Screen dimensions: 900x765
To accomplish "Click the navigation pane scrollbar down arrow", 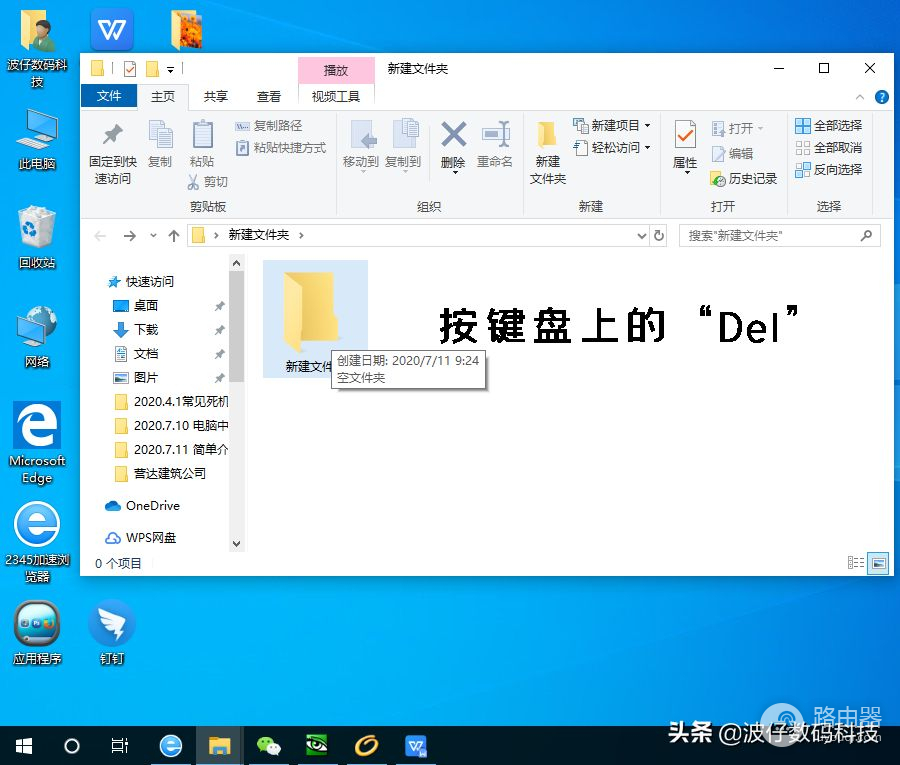I will [x=237, y=544].
